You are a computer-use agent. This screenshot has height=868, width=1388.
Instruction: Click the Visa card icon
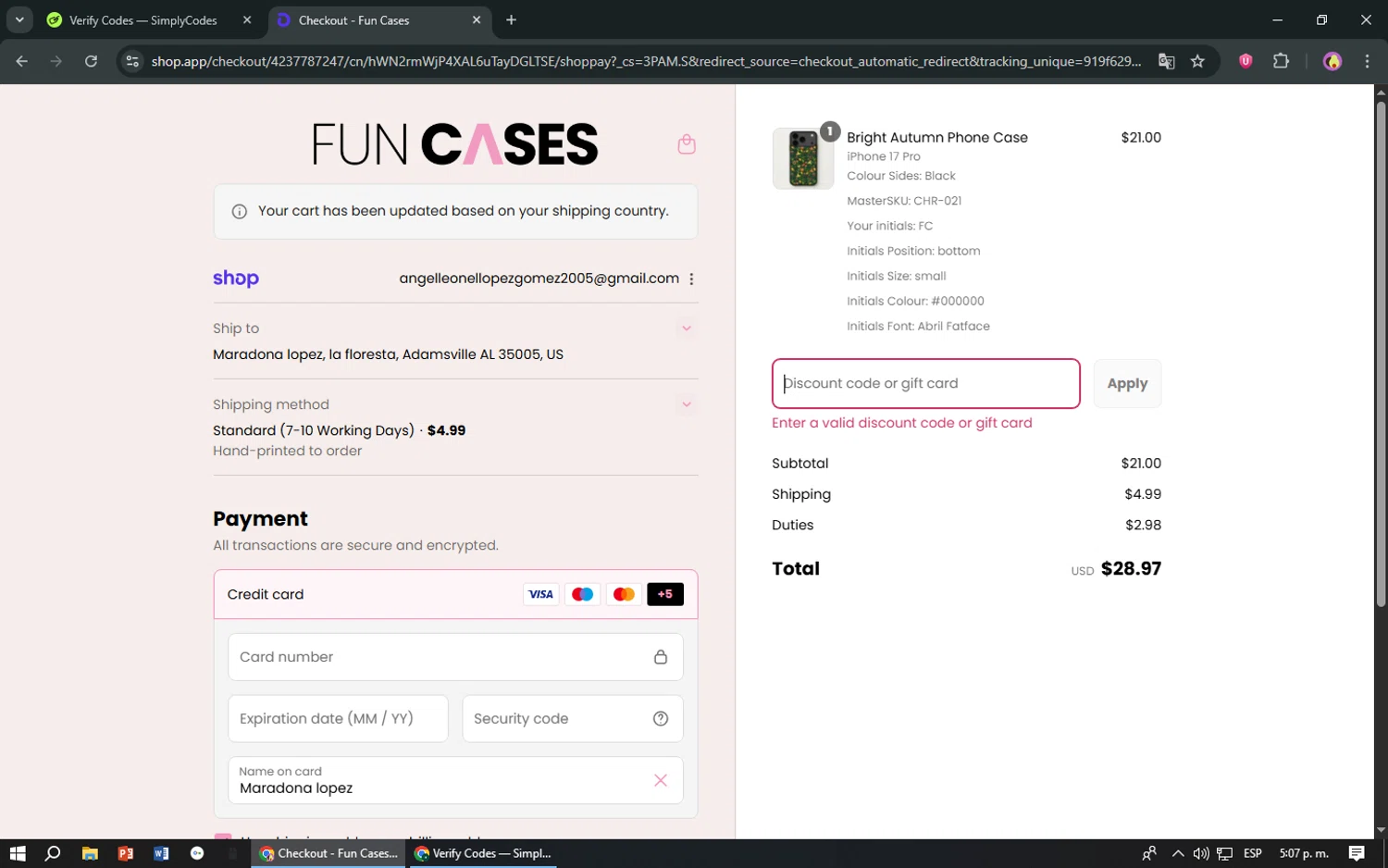(x=540, y=594)
